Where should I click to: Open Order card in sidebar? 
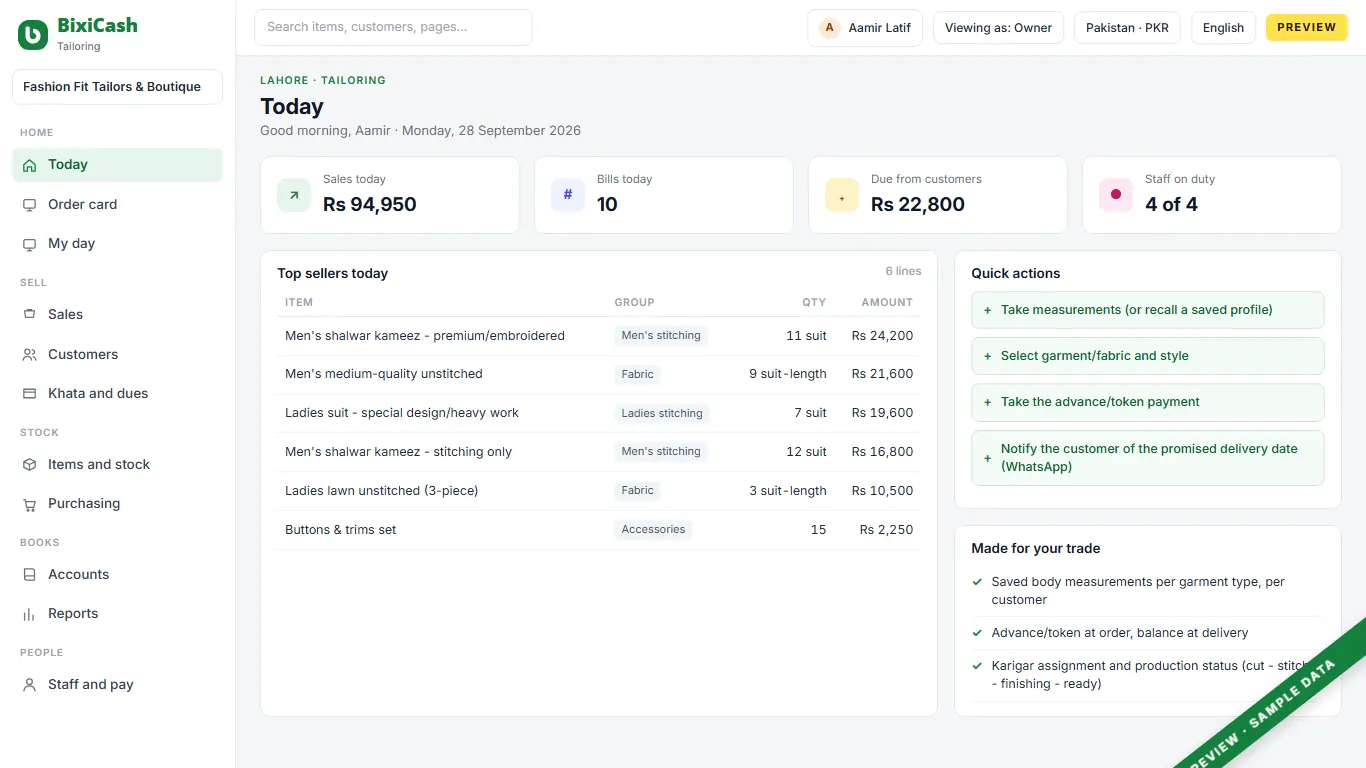point(117,205)
